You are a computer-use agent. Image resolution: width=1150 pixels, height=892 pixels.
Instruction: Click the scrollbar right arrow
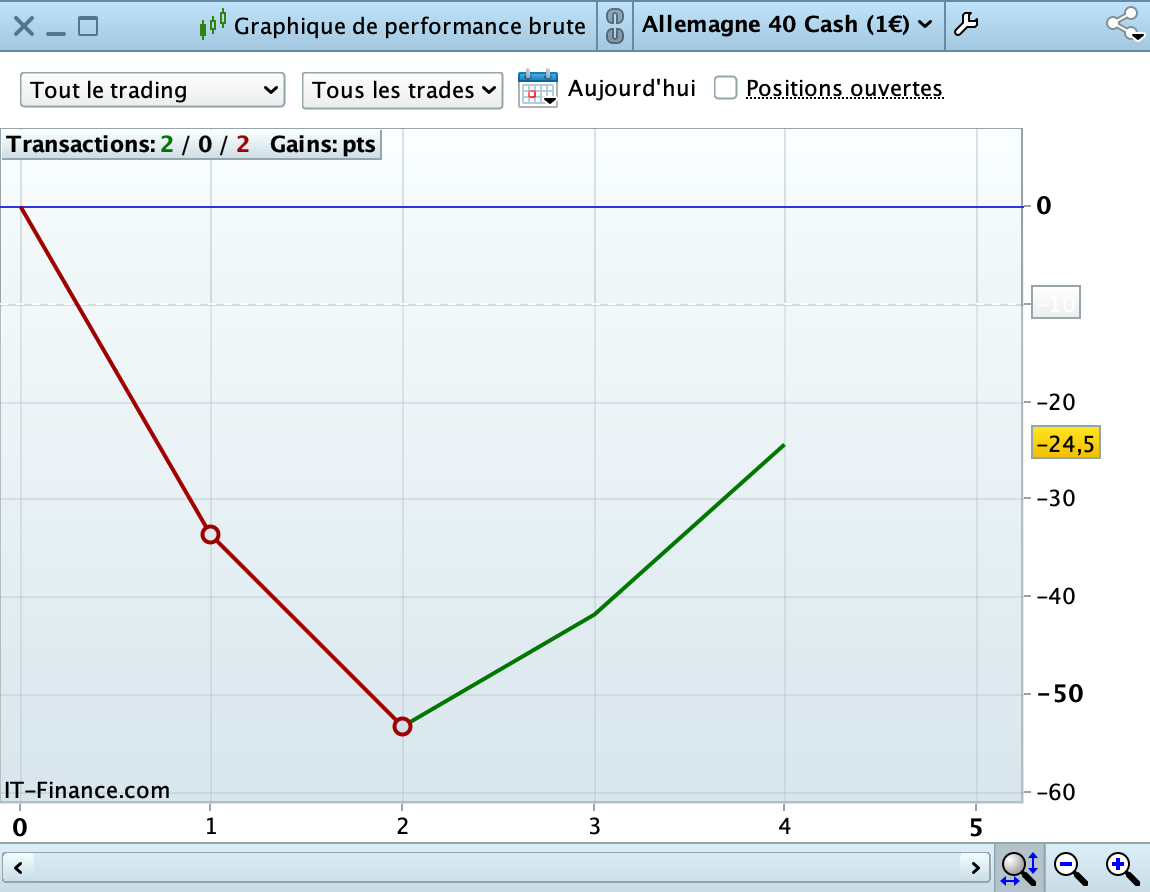(x=975, y=869)
